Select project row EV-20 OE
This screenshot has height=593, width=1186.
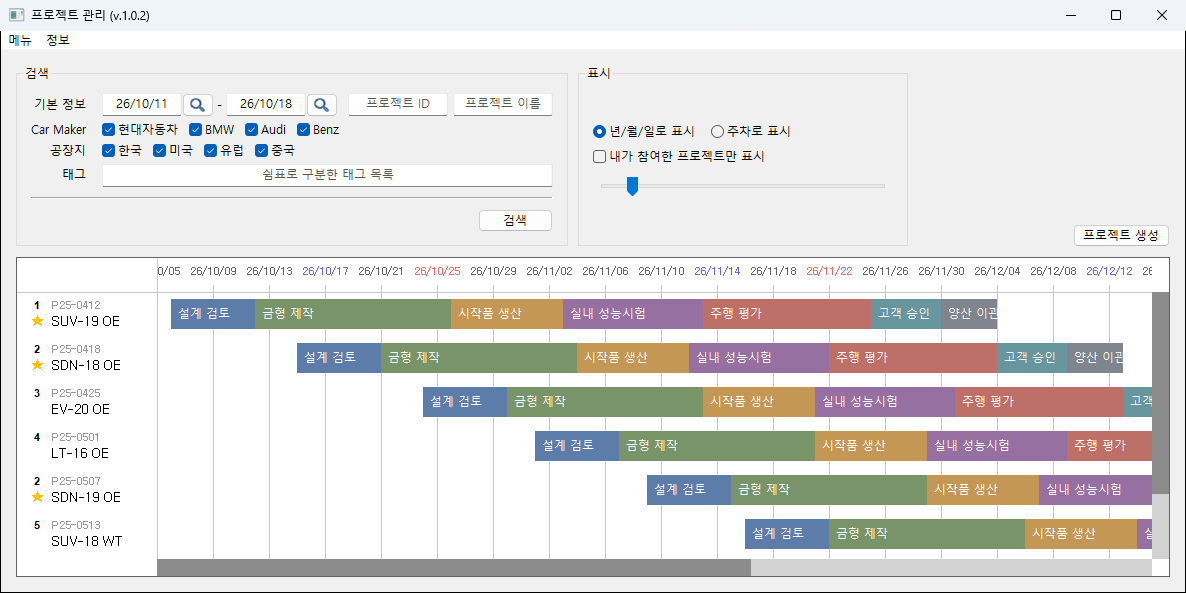[87, 402]
